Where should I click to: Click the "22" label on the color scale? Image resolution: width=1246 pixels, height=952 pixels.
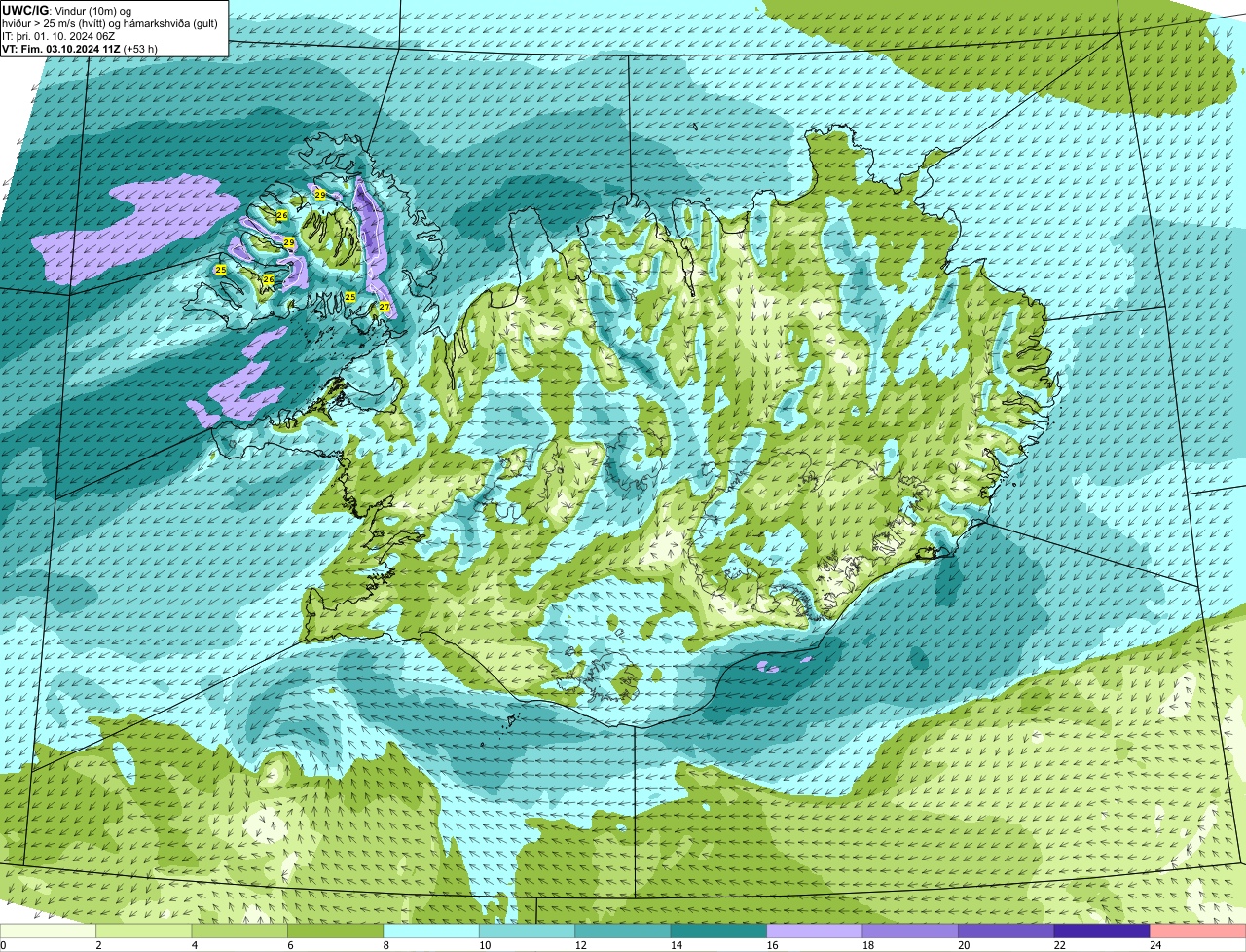1059,945
